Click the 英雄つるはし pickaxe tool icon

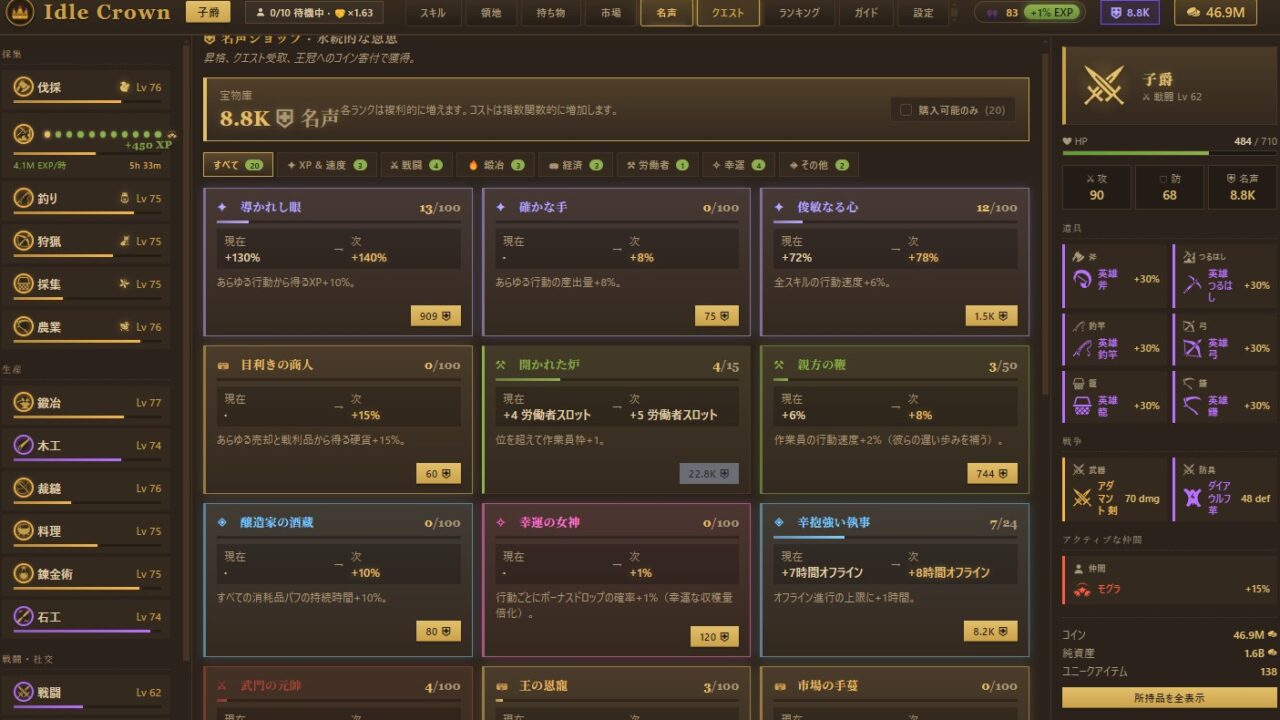(x=1190, y=283)
